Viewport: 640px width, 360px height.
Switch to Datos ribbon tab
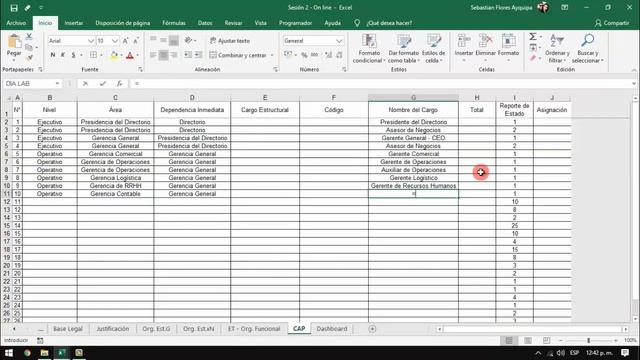[205, 23]
